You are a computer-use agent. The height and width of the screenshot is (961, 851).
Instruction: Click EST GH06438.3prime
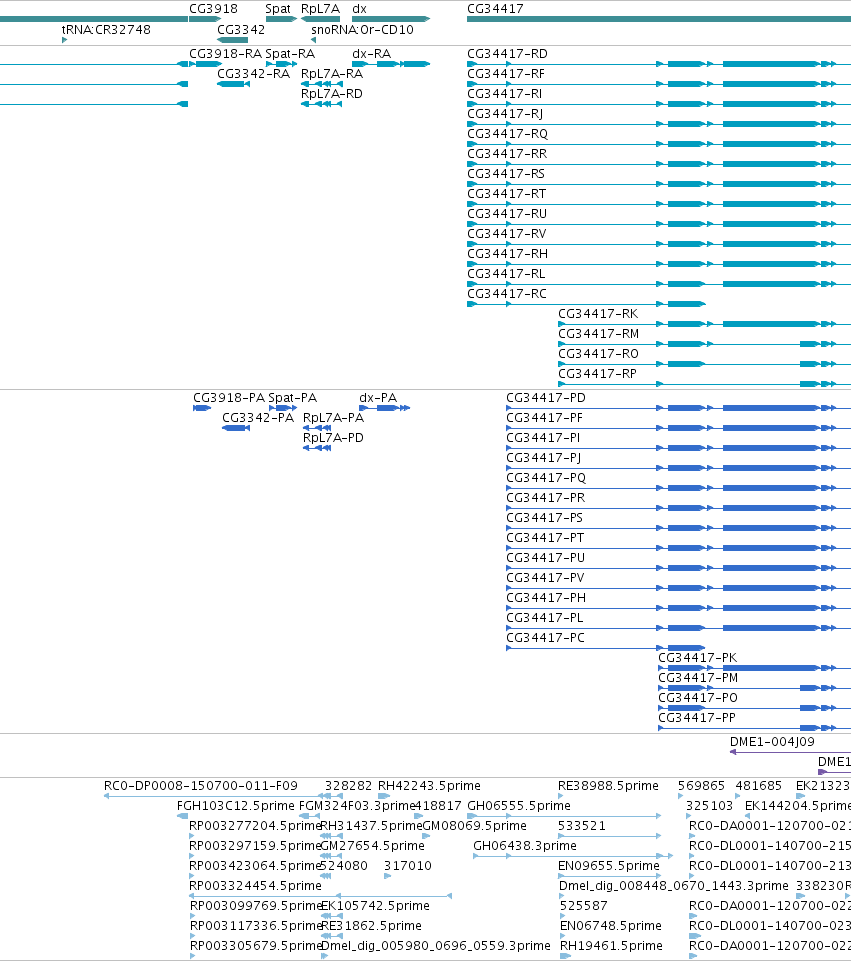tap(524, 846)
